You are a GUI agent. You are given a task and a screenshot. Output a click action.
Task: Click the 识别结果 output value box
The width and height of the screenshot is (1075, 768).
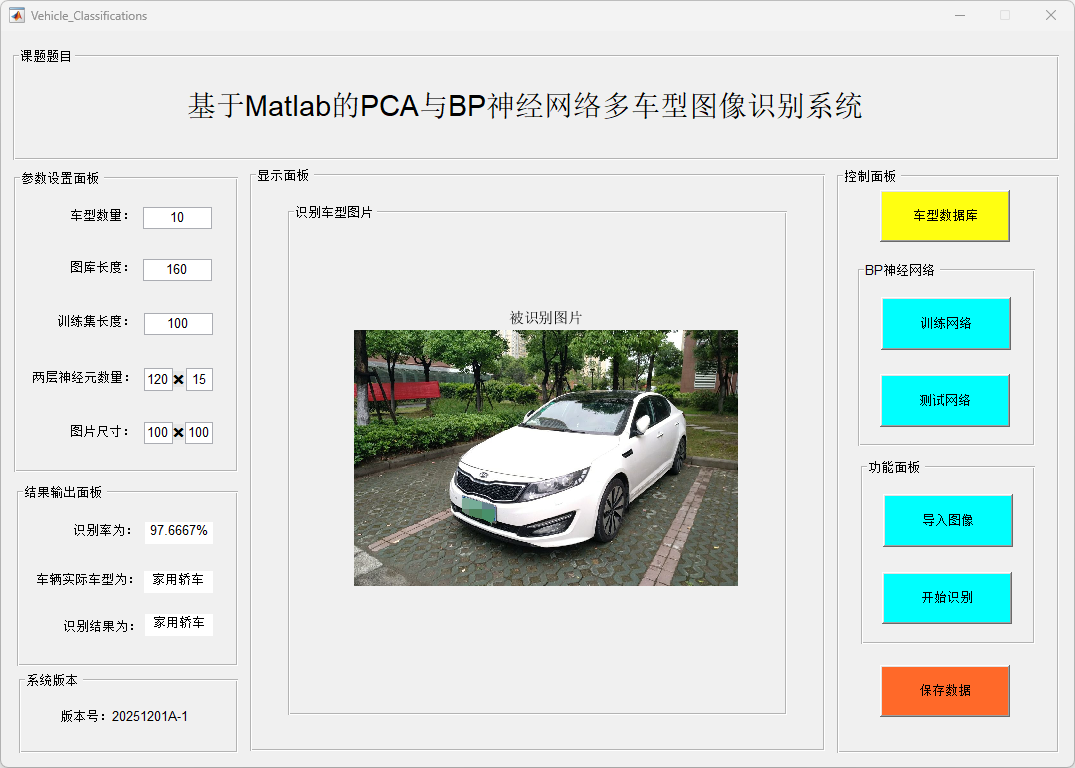coord(179,624)
